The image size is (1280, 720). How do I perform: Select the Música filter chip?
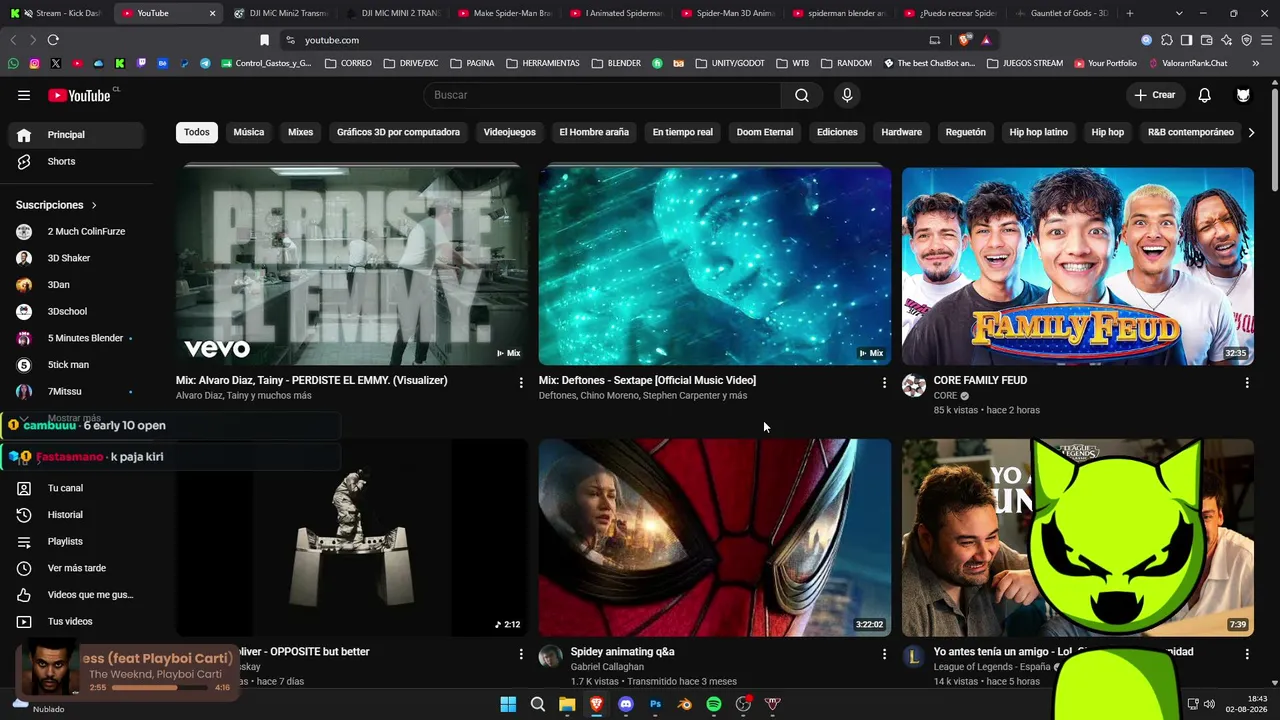tap(249, 132)
